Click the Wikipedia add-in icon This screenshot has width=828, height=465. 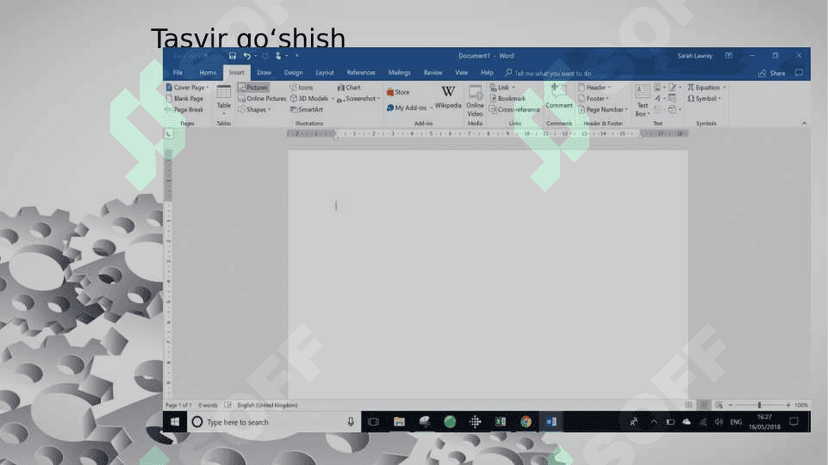point(448,97)
